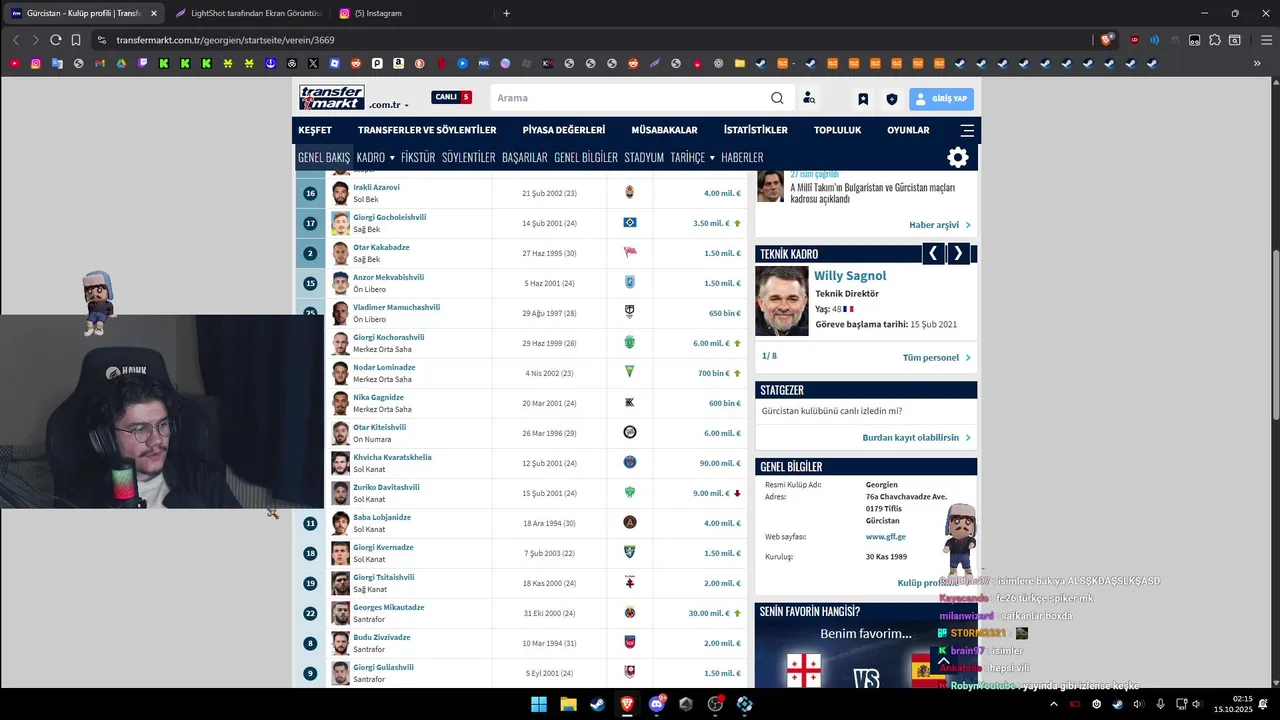1280x720 pixels.
Task: Click the browser reload icon
Action: coord(55,40)
